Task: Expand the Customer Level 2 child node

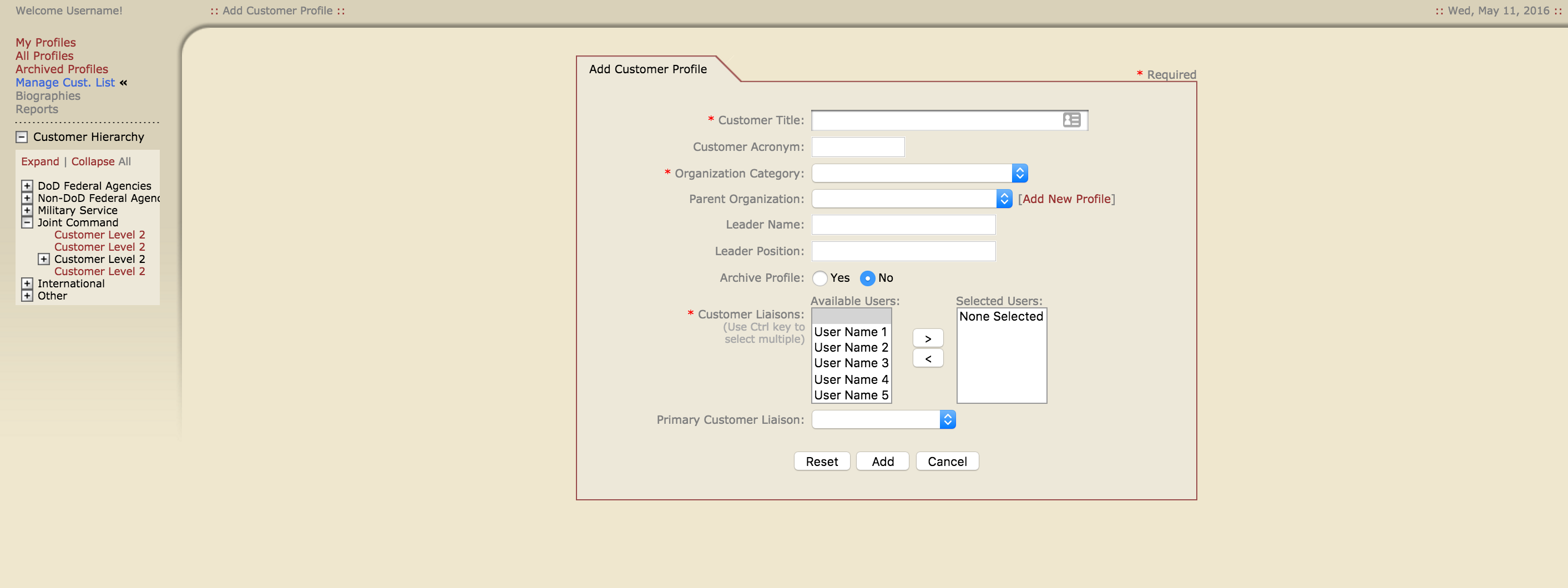Action: point(43,258)
